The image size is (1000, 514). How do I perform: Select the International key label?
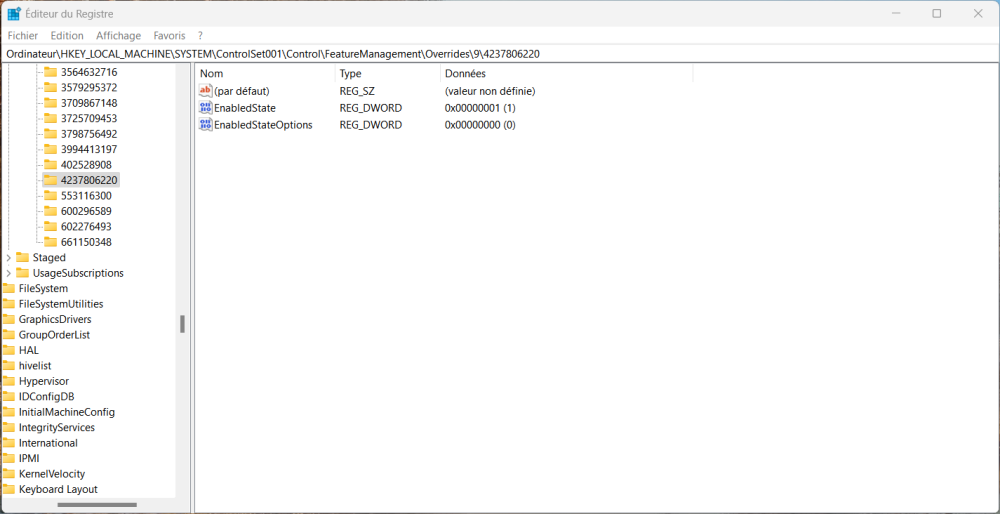[48, 443]
